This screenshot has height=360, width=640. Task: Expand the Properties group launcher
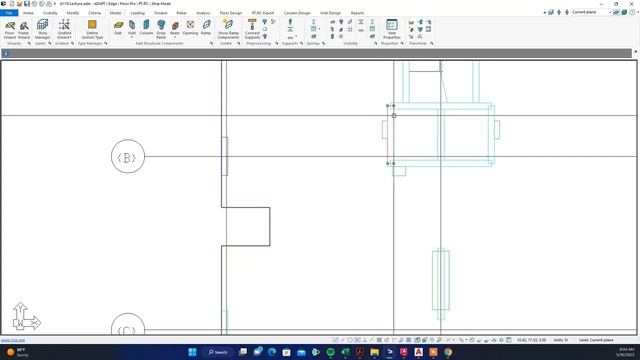tap(402, 43)
